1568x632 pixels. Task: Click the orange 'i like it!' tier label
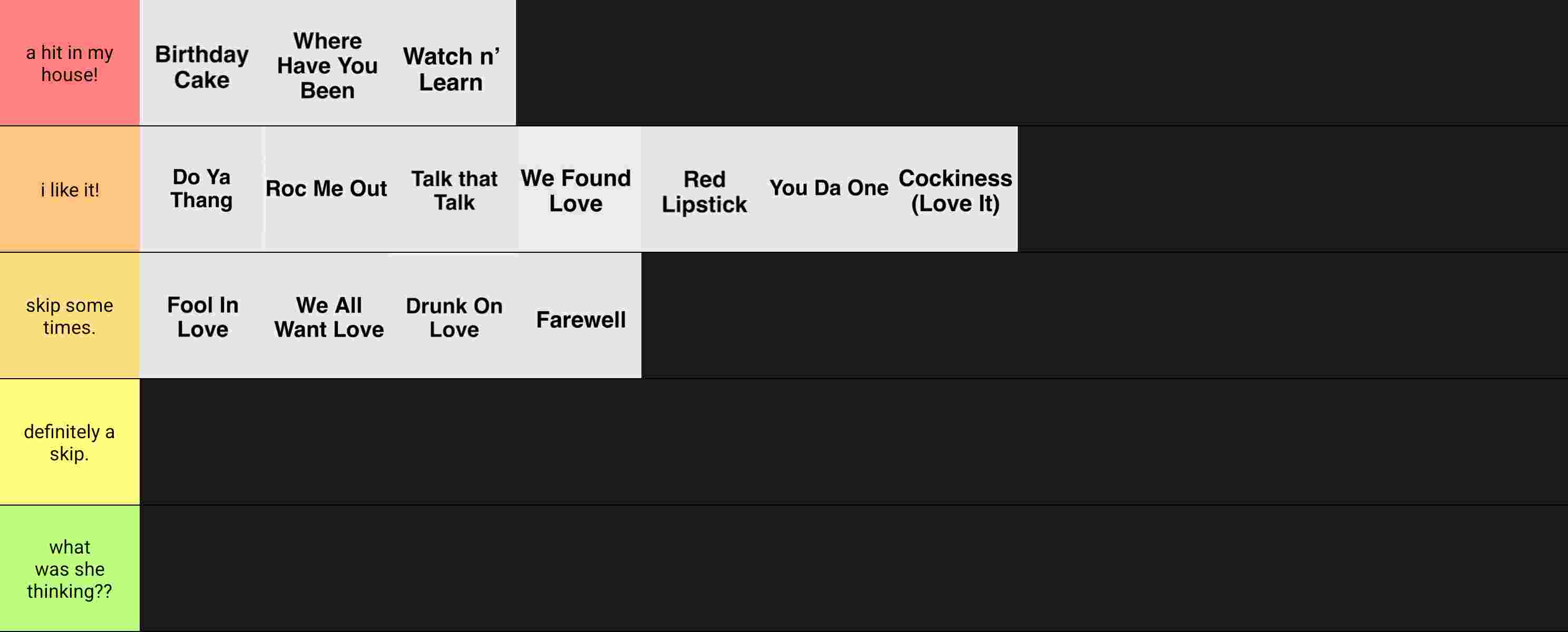(x=70, y=189)
